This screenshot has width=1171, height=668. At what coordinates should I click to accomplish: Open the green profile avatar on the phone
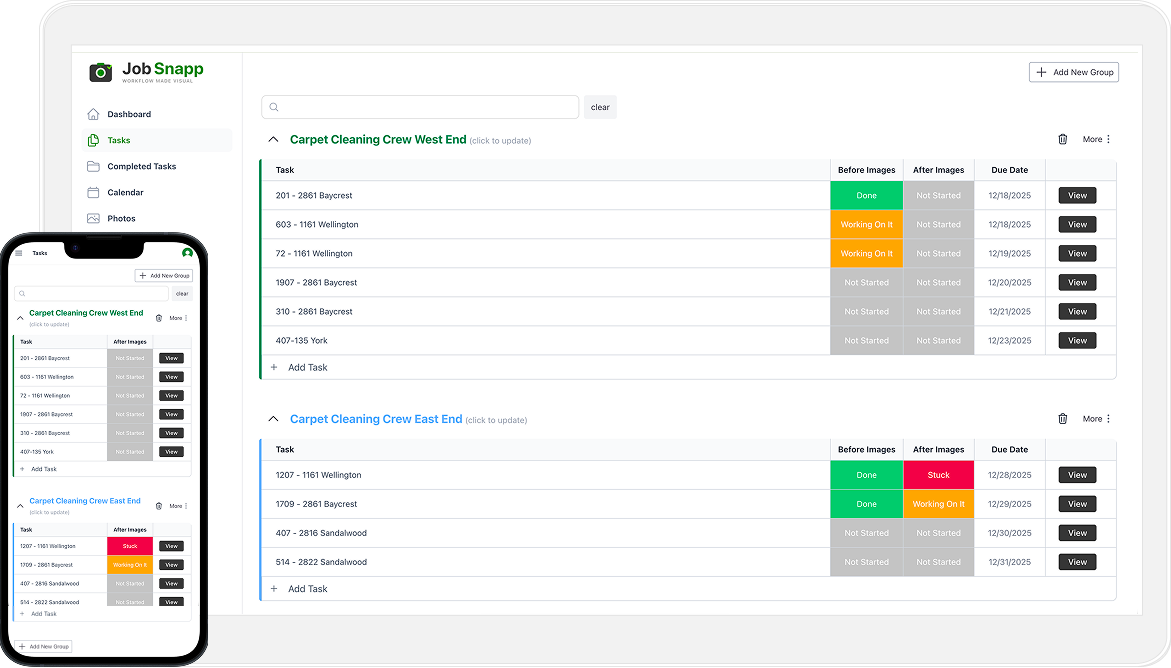pos(187,253)
